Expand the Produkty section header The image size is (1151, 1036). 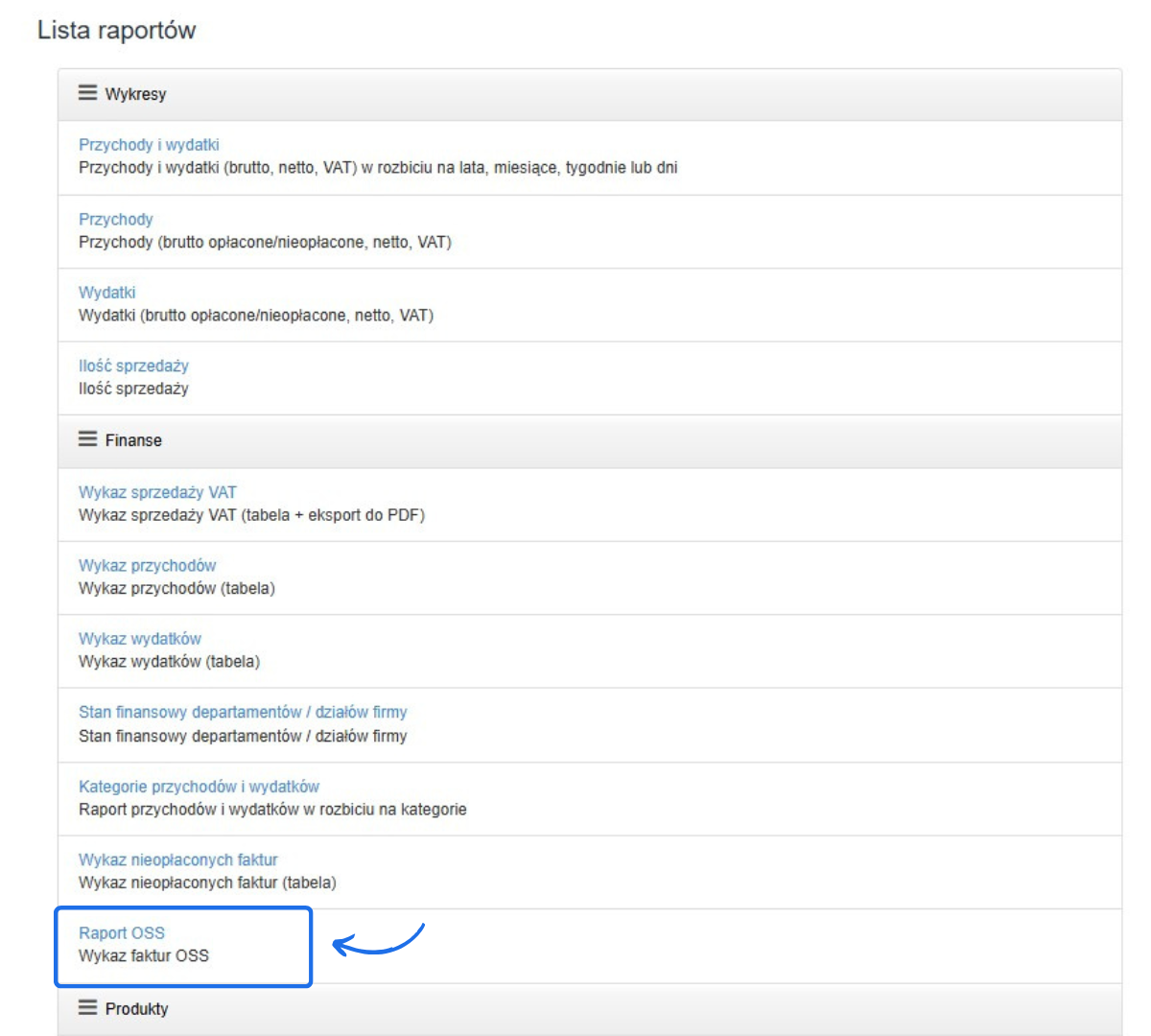pos(136,1009)
